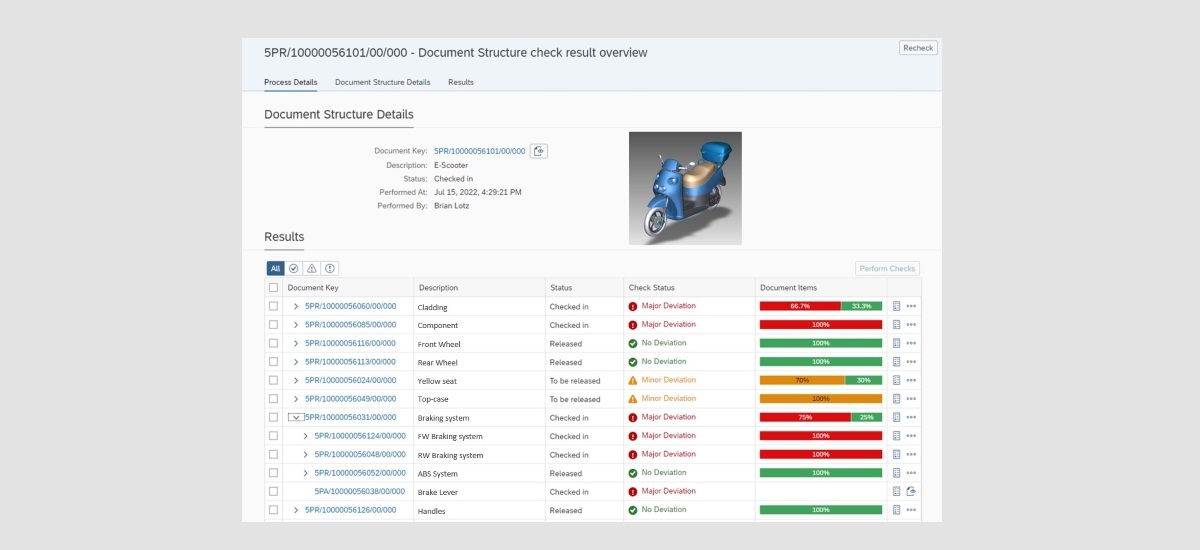This screenshot has width=1200, height=550.
Task: Filter results by warning triangle icon
Action: (x=312, y=268)
